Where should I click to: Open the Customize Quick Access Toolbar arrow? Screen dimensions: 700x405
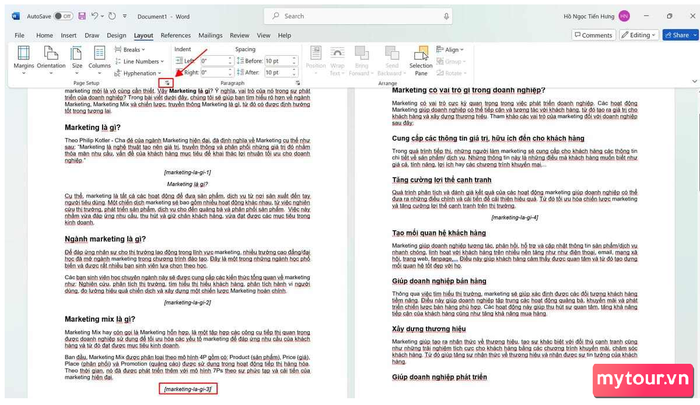tap(125, 16)
